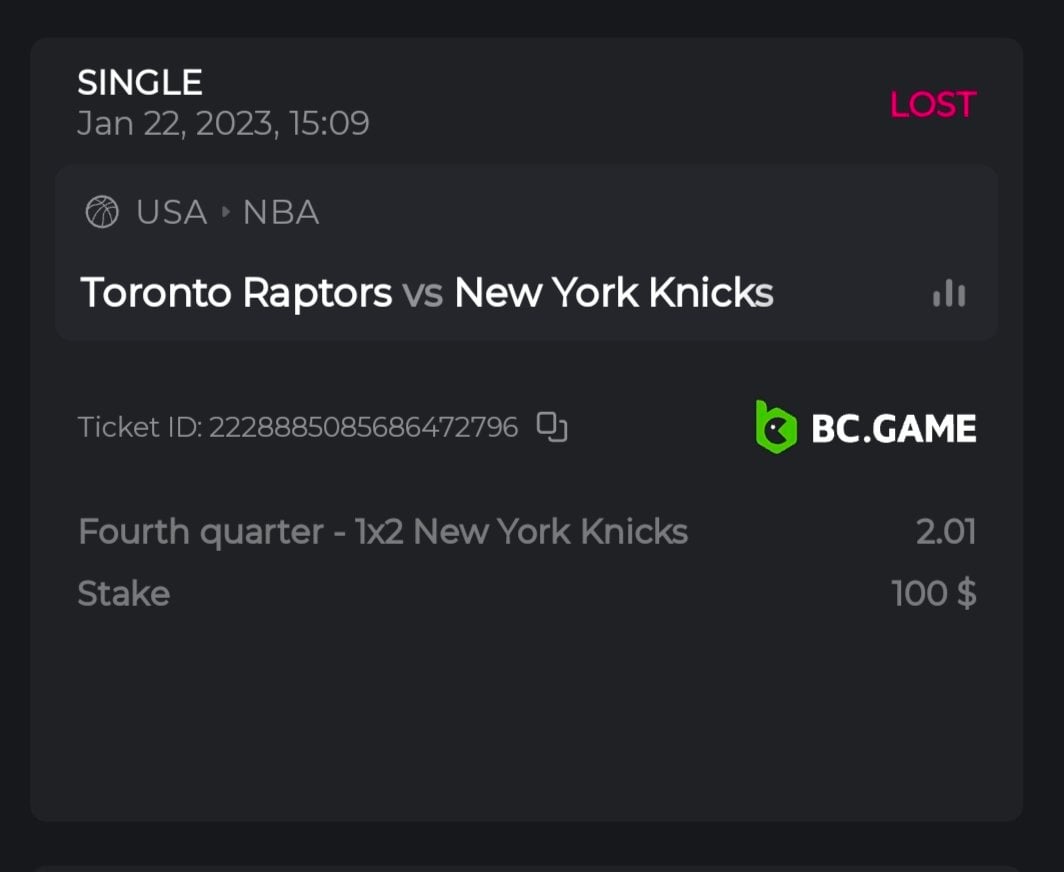Click the arrow between USA and NBA
Image resolution: width=1064 pixels, height=872 pixels.
click(x=225, y=213)
